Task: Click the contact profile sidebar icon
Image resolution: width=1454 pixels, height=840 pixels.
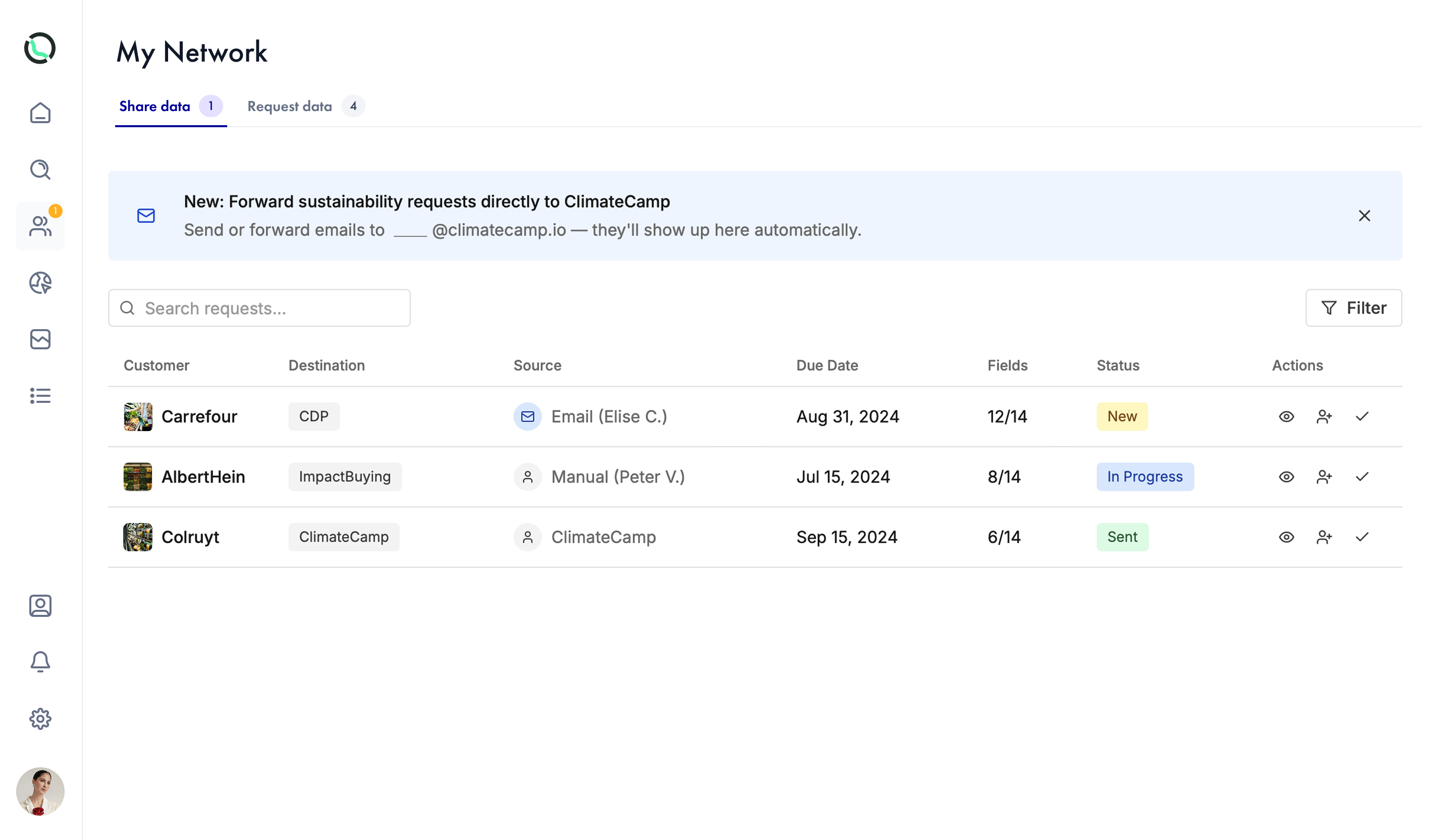Action: [40, 606]
